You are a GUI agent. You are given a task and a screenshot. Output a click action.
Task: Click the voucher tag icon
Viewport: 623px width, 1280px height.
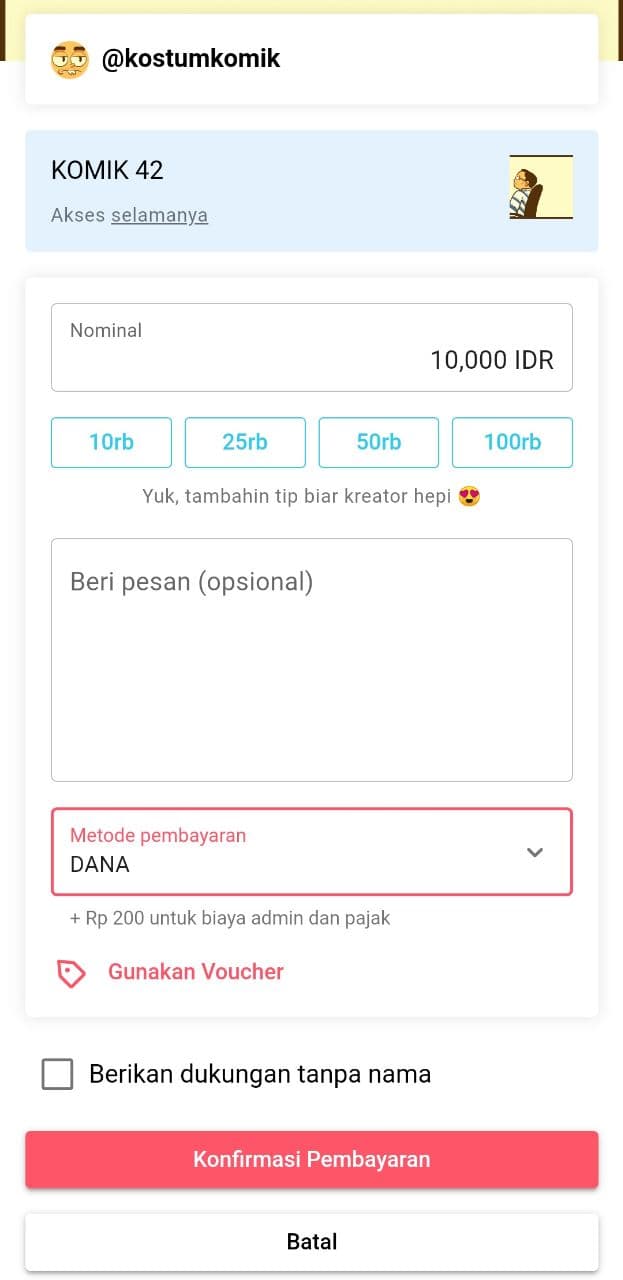coord(71,973)
